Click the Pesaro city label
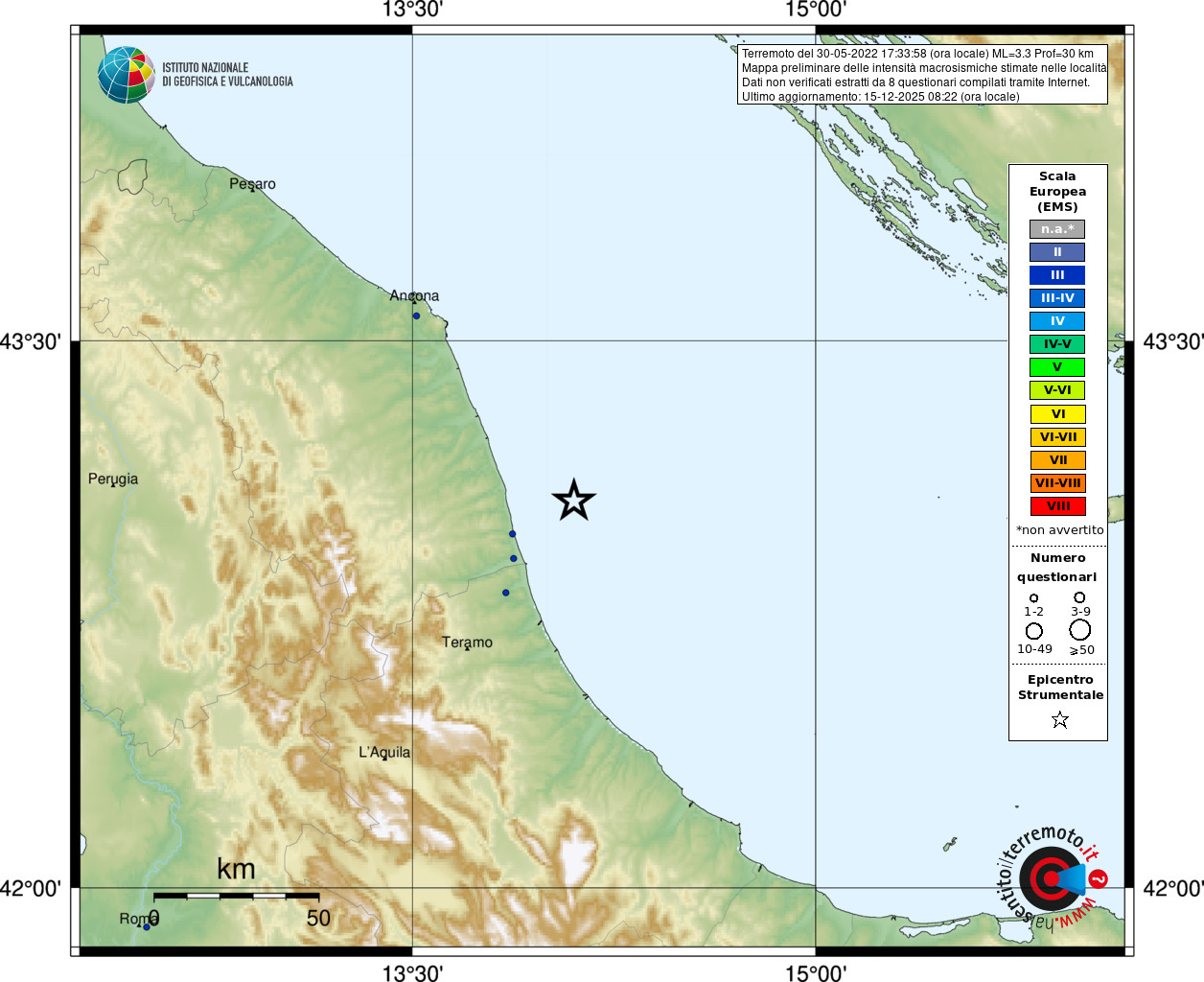Viewport: 1204px width, 982px height. tap(252, 184)
